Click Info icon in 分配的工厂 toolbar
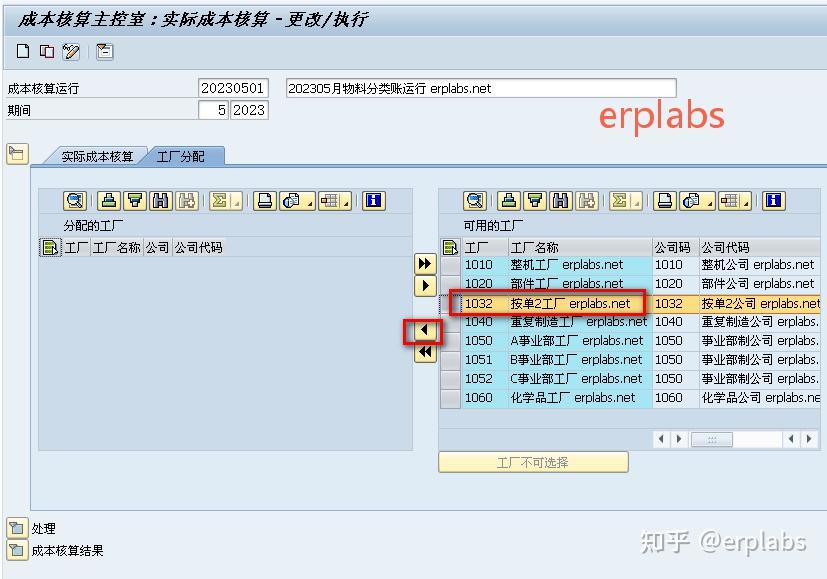Viewport: 827px width, 579px height. [x=373, y=200]
